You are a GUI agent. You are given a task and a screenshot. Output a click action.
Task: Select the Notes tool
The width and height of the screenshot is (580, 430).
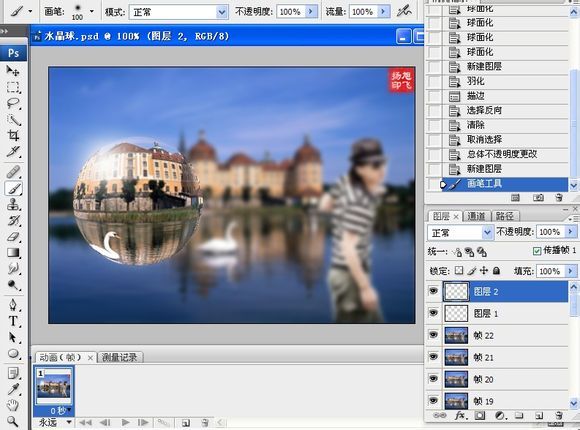pos(13,373)
